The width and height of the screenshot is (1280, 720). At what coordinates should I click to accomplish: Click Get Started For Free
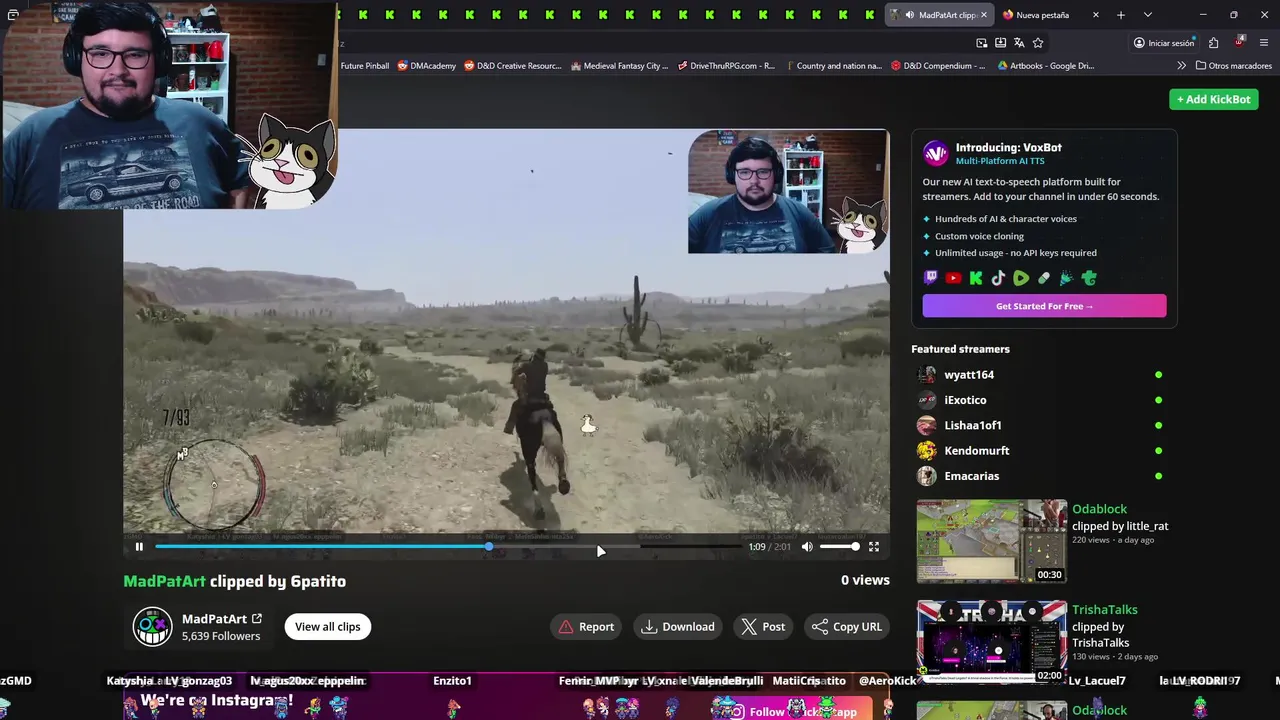pos(1044,306)
